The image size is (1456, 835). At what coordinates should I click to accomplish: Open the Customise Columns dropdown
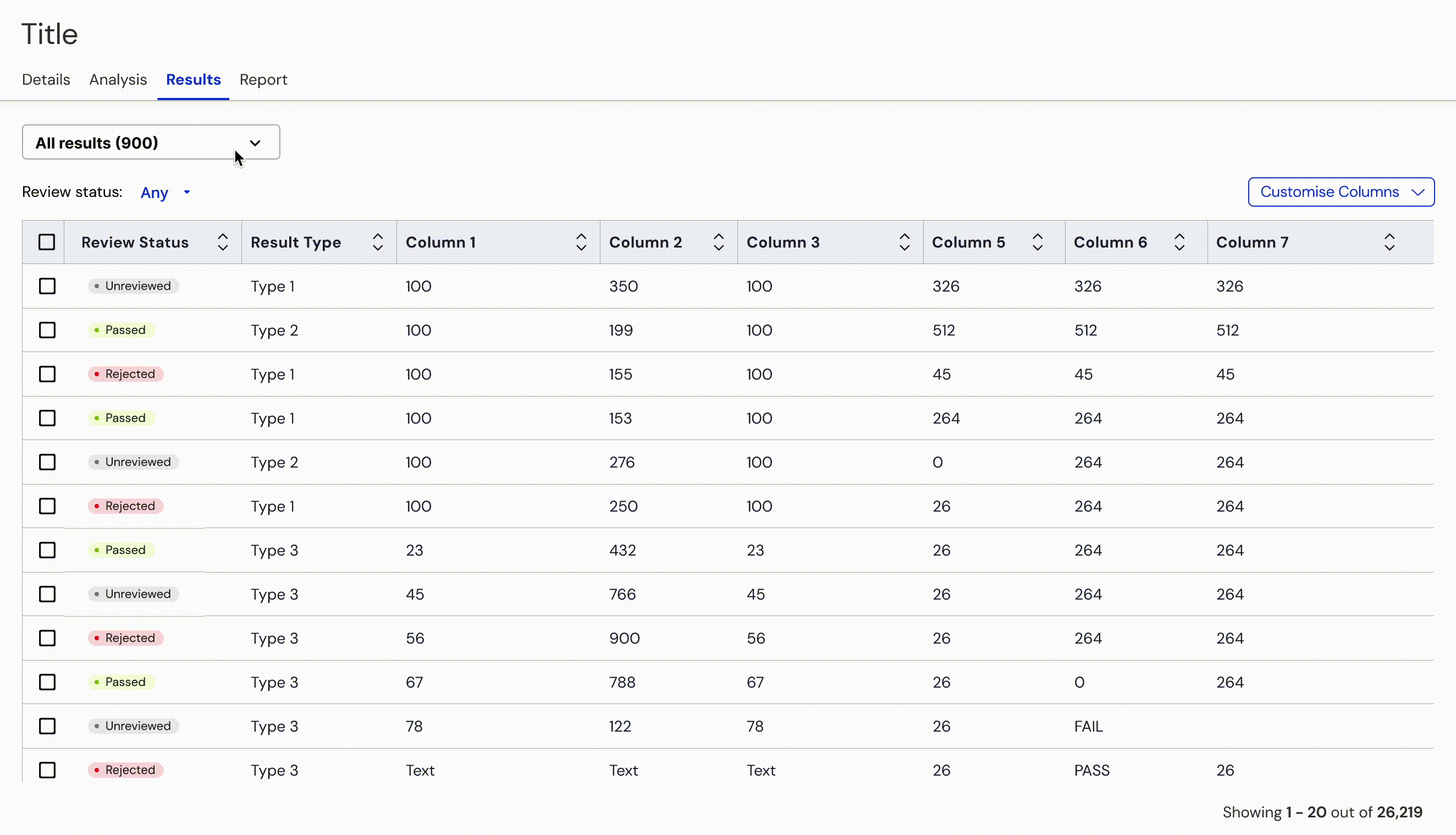(1341, 192)
